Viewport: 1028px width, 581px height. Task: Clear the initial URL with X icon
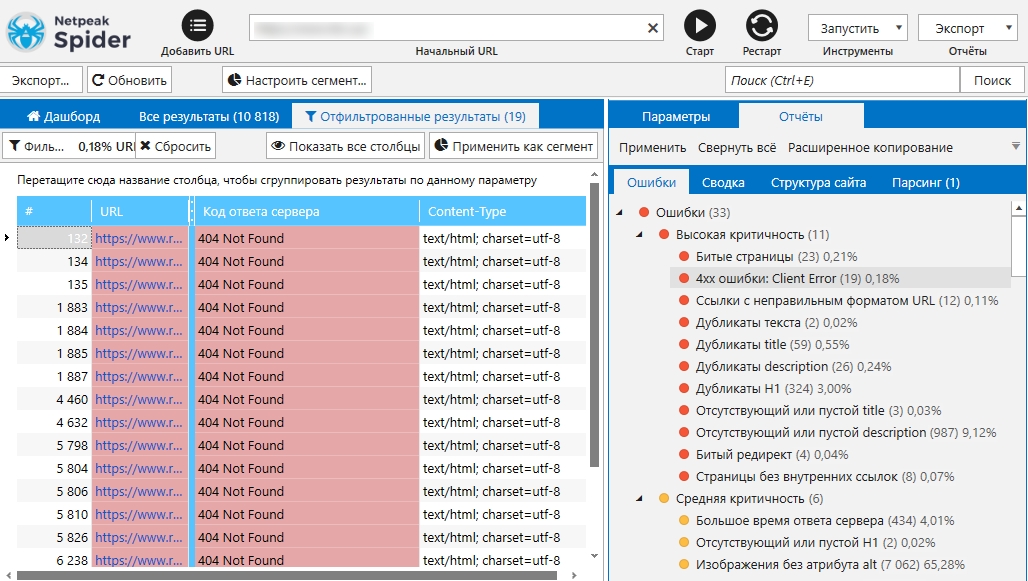pyautogui.click(x=653, y=28)
